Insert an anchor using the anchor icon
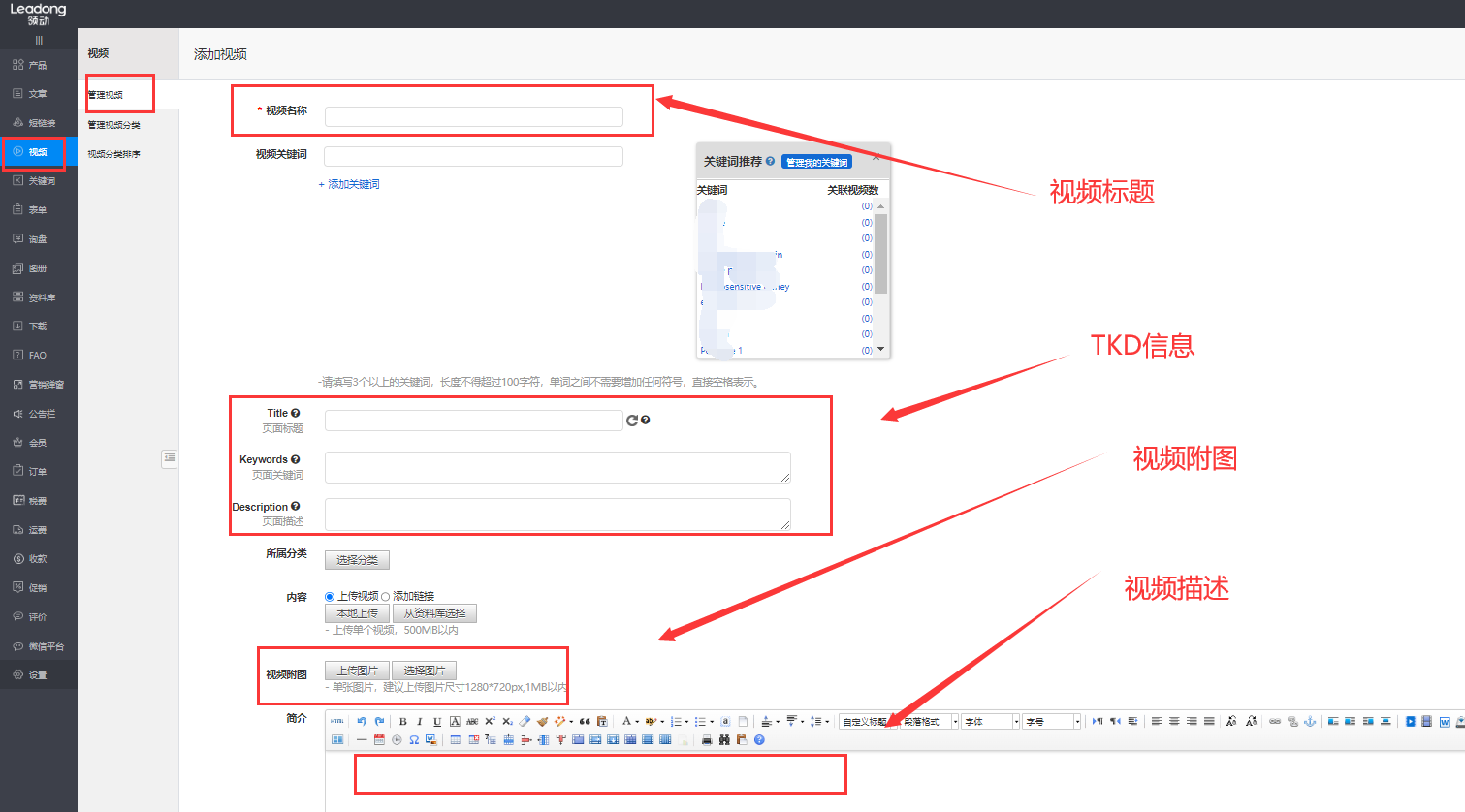Image resolution: width=1465 pixels, height=812 pixels. pos(1309,722)
